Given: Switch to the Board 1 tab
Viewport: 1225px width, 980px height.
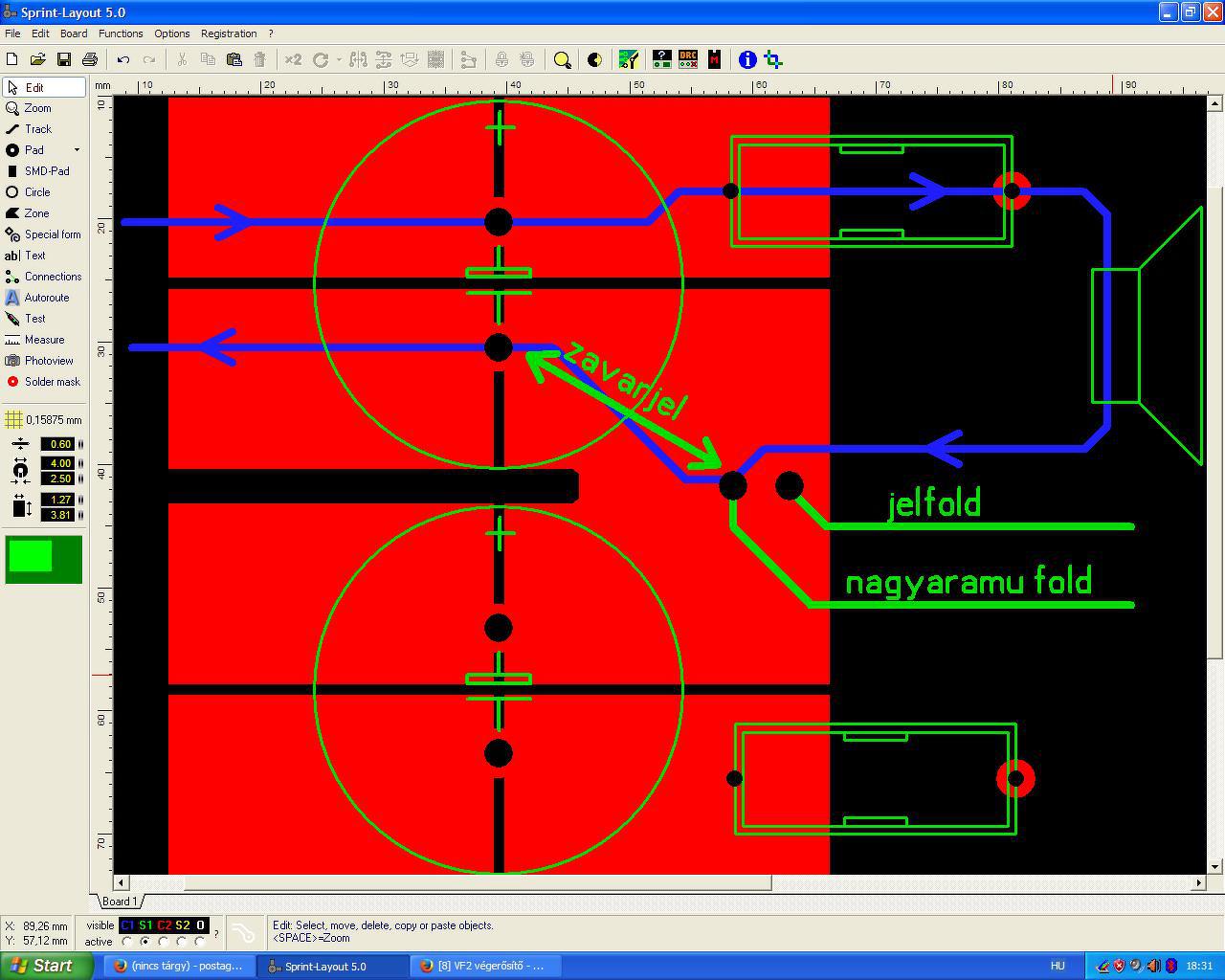Looking at the screenshot, I should click(120, 902).
